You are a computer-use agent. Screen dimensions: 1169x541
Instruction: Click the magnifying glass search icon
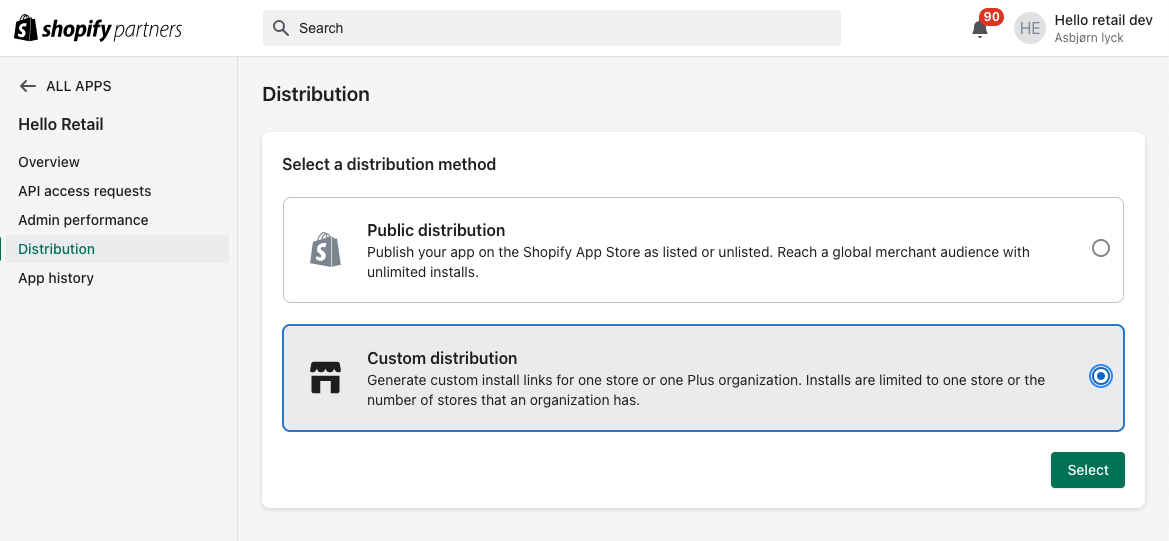pos(281,28)
